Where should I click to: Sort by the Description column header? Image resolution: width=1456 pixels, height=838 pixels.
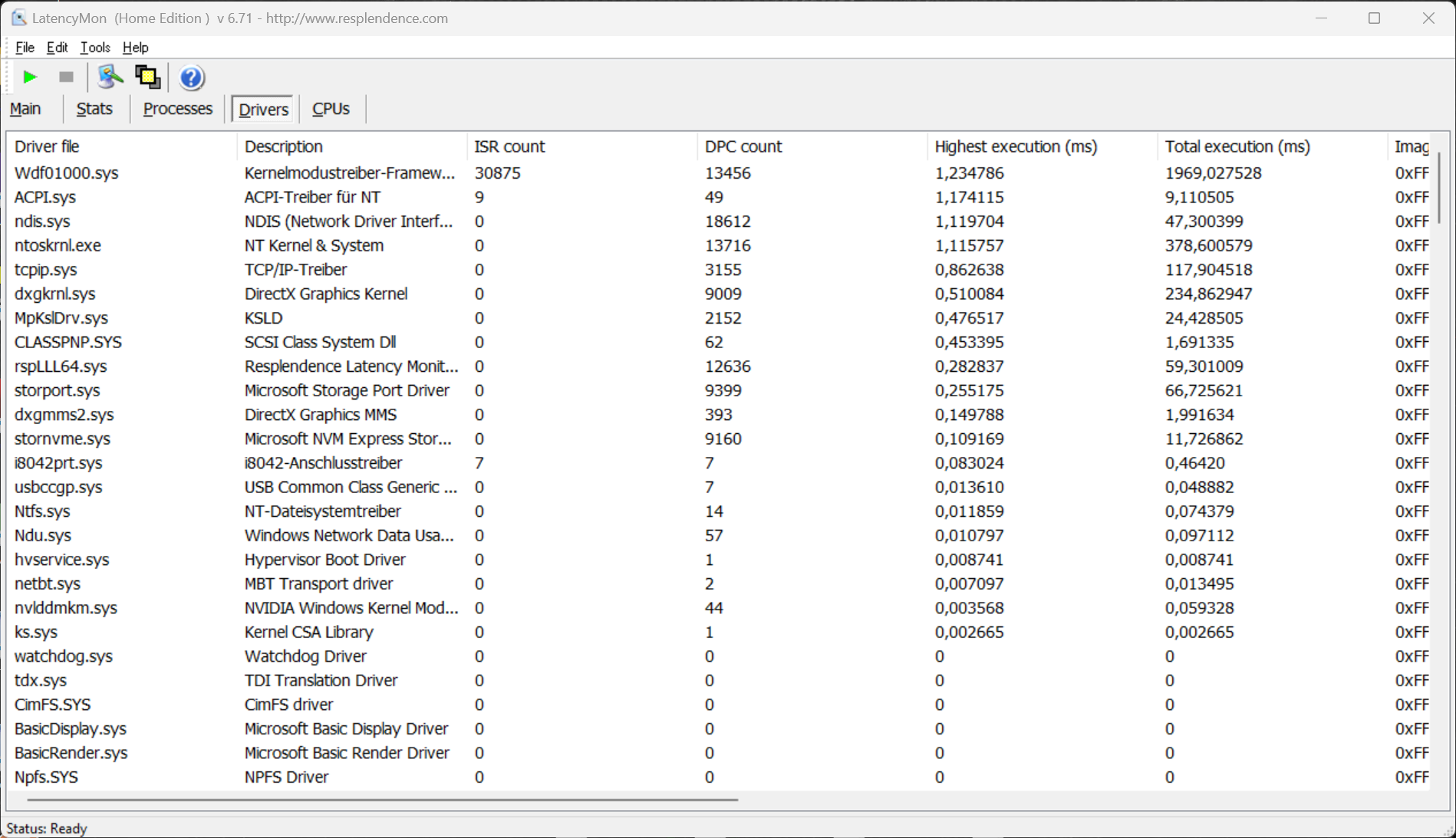pyautogui.click(x=352, y=146)
